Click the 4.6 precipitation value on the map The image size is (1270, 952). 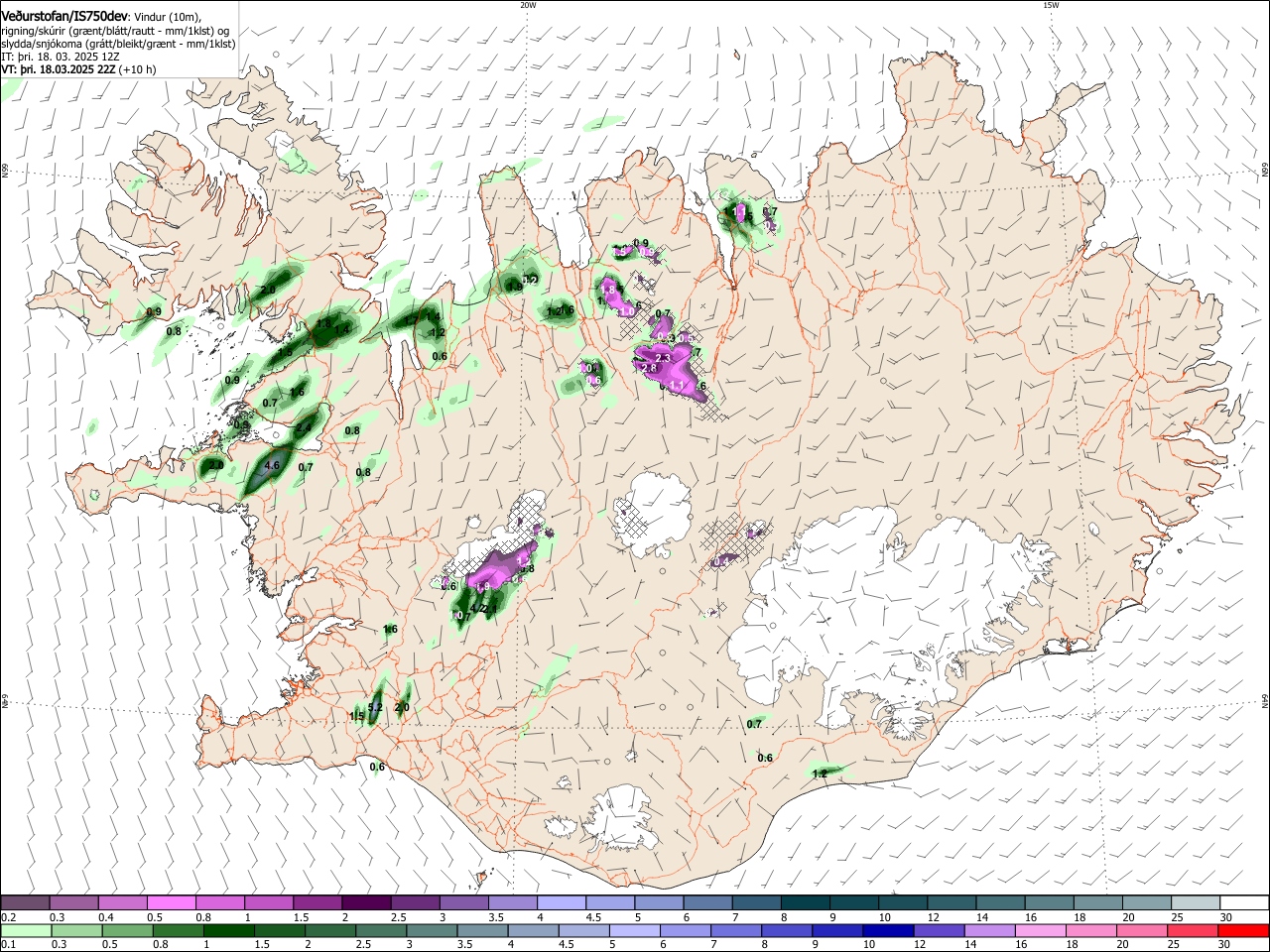point(273,464)
